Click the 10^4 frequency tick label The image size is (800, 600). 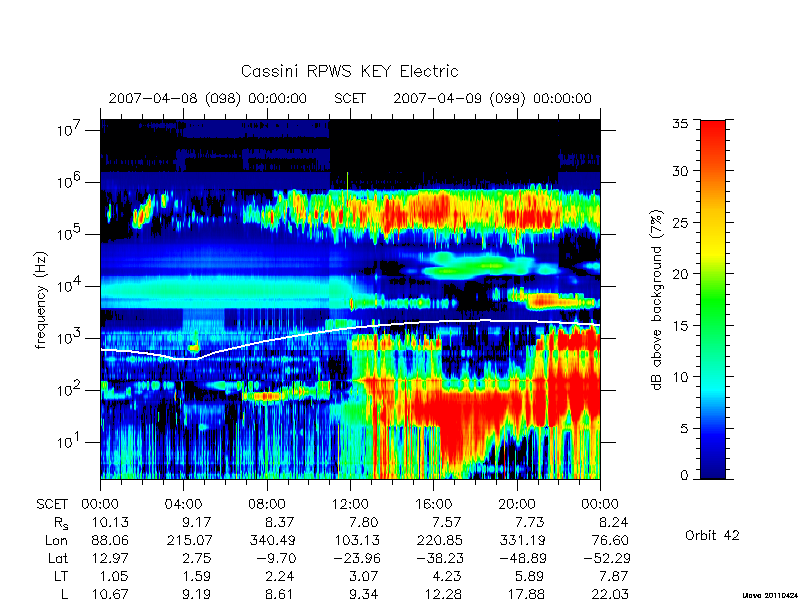pyautogui.click(x=69, y=286)
